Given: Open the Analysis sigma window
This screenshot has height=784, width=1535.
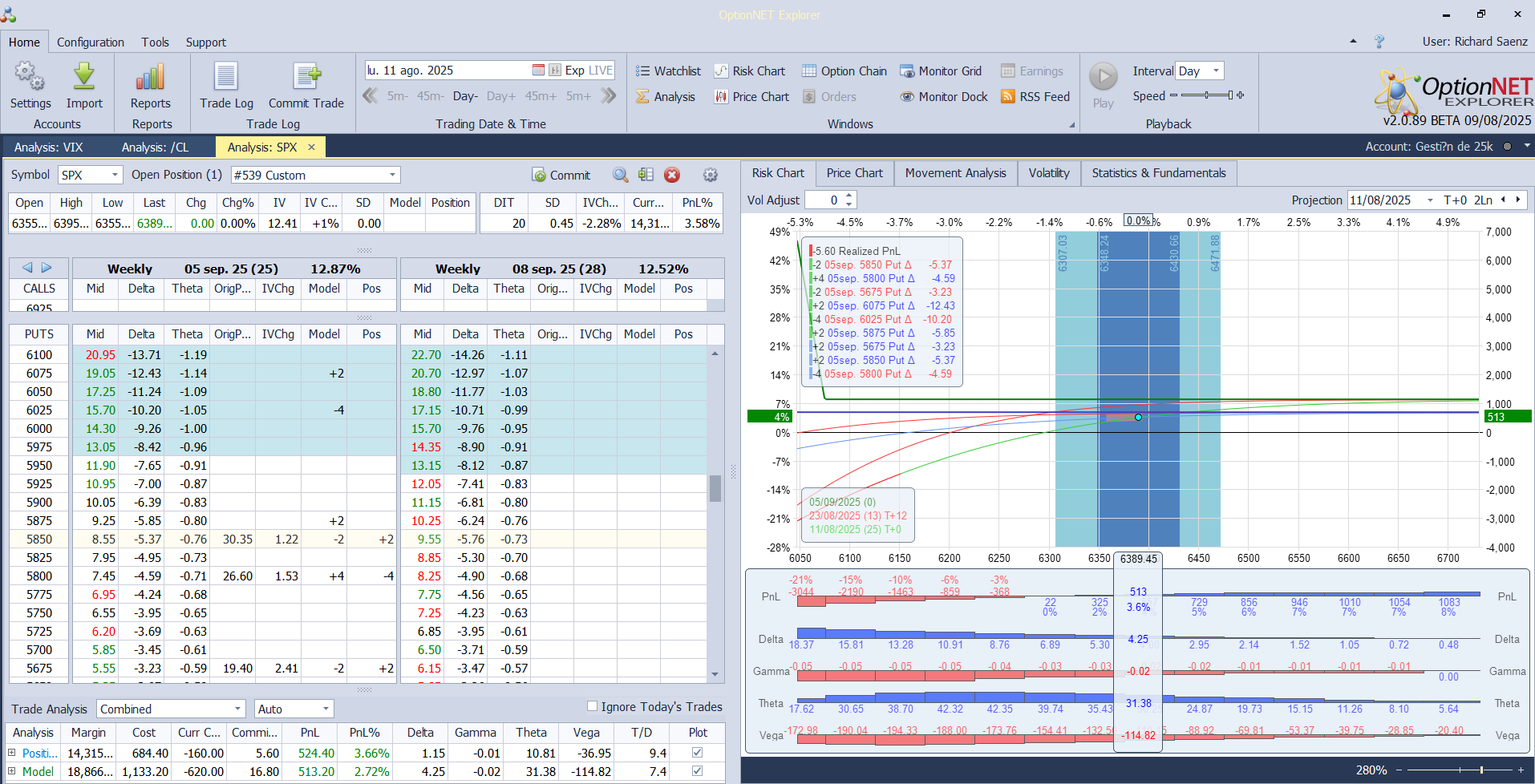Looking at the screenshot, I should (666, 97).
